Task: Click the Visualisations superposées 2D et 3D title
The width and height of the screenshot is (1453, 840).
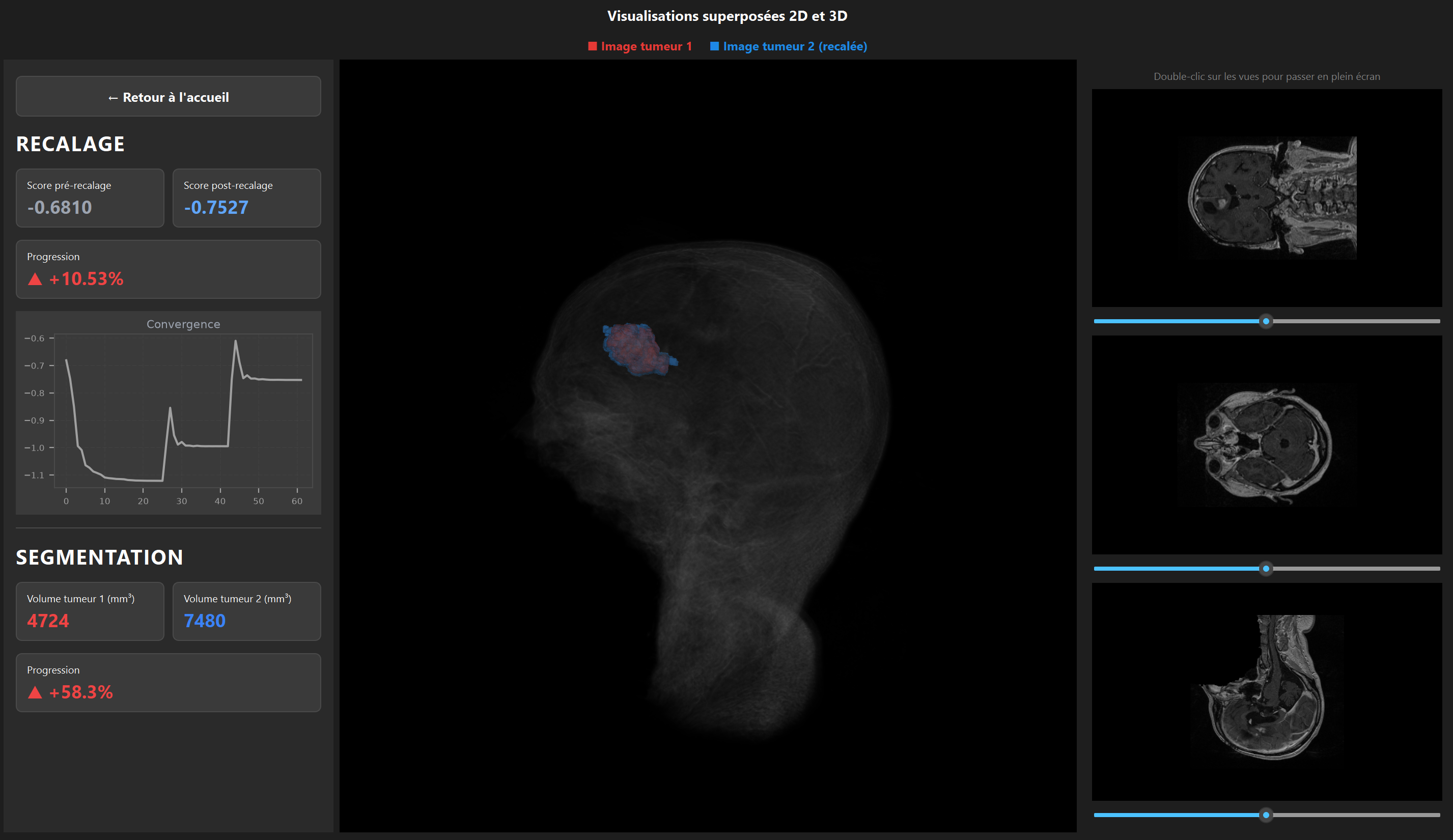Action: pyautogui.click(x=727, y=16)
